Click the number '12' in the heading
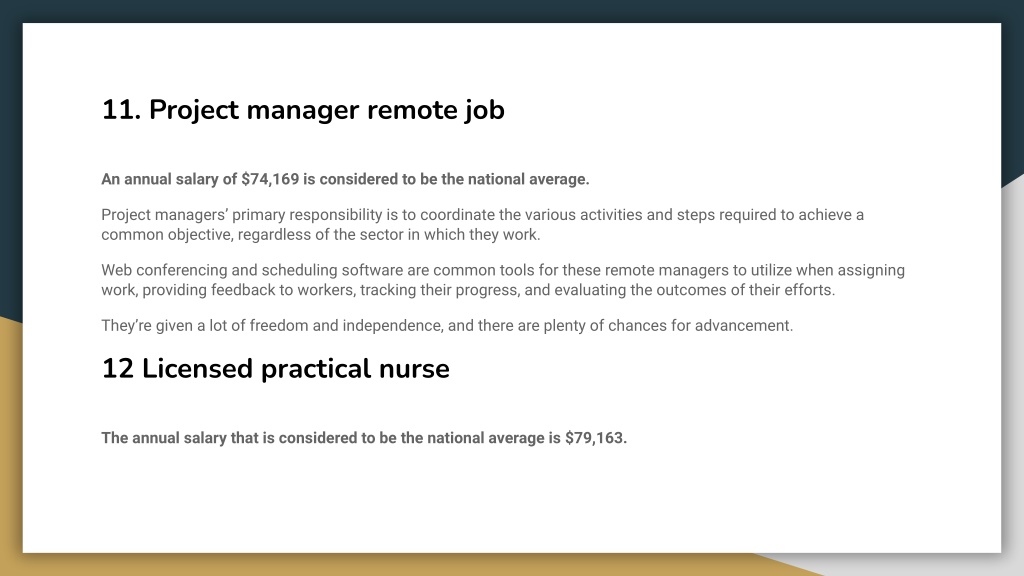 pos(118,369)
